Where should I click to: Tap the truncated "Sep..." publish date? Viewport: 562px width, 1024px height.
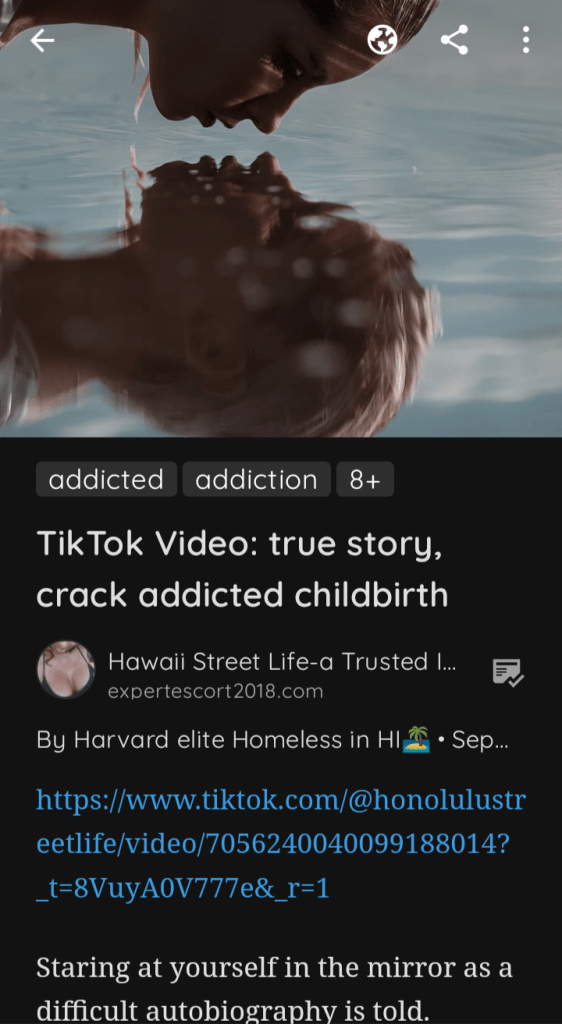(480, 741)
